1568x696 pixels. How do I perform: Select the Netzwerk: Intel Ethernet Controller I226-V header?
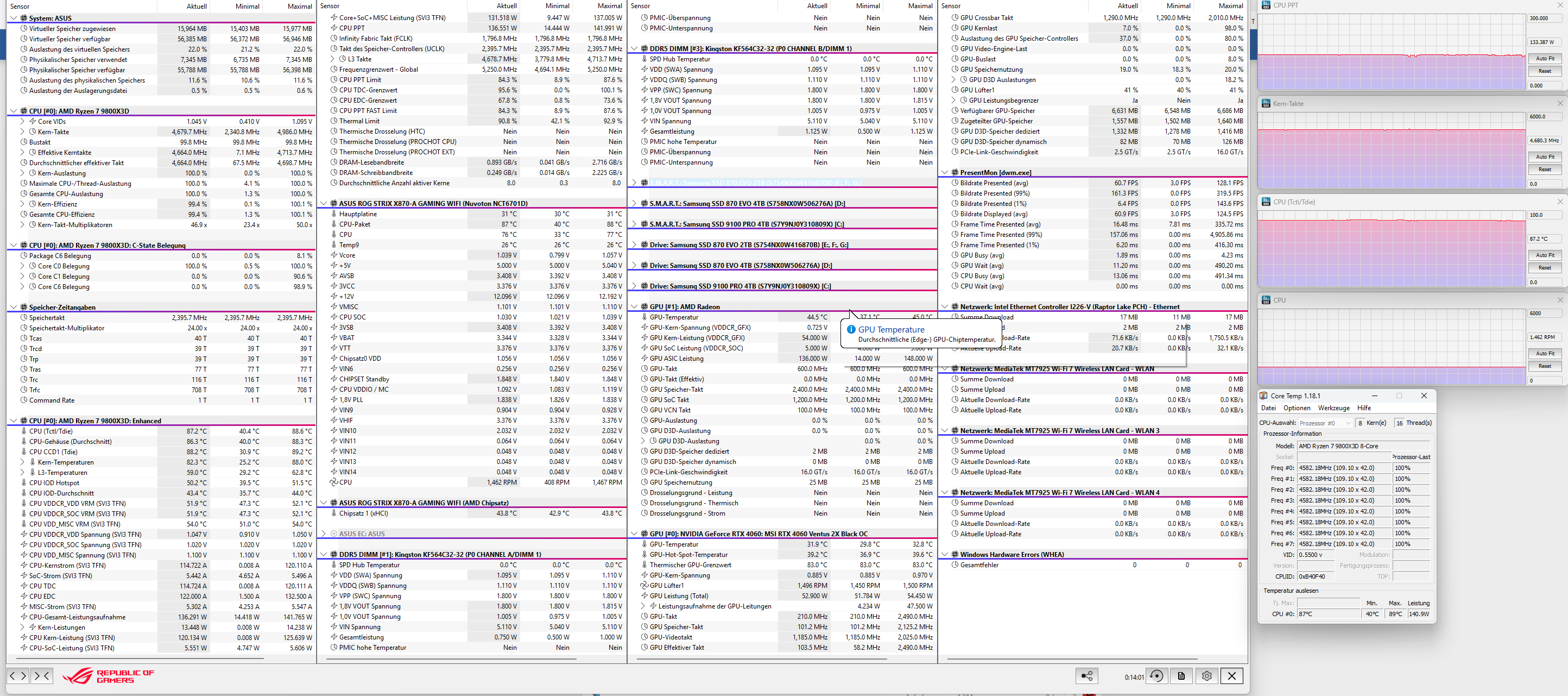(1092, 307)
